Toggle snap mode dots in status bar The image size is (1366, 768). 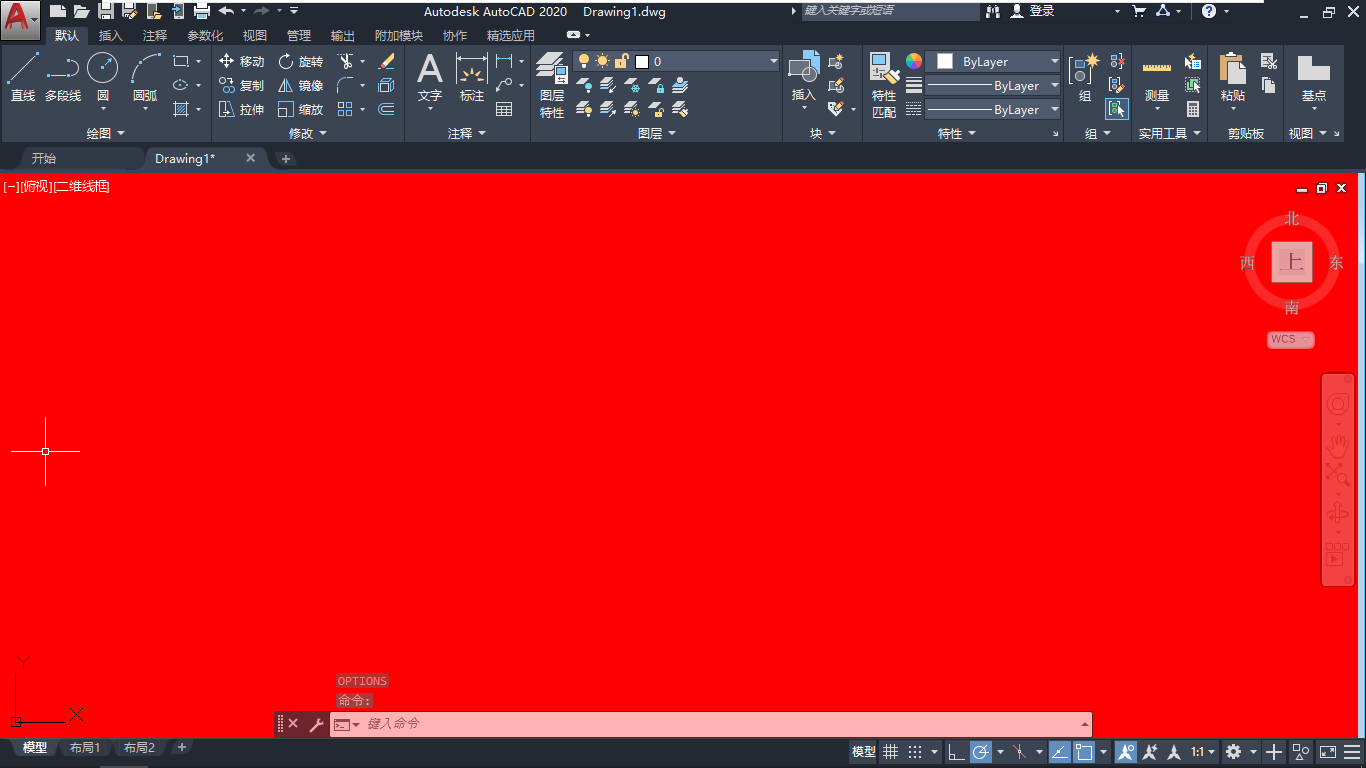(x=915, y=751)
